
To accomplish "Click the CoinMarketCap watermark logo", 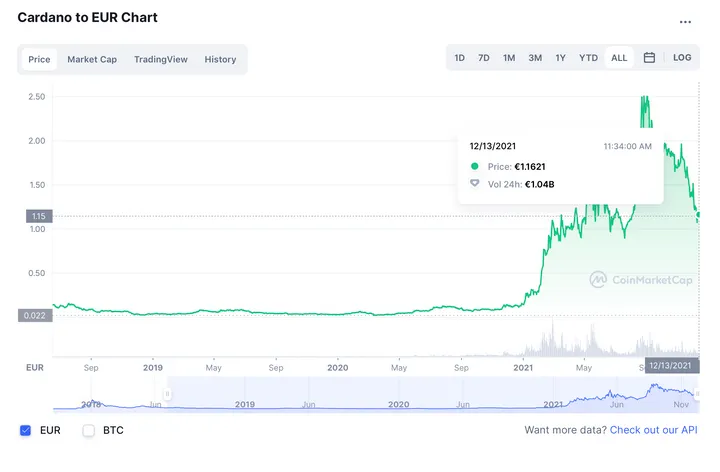I will pyautogui.click(x=641, y=280).
